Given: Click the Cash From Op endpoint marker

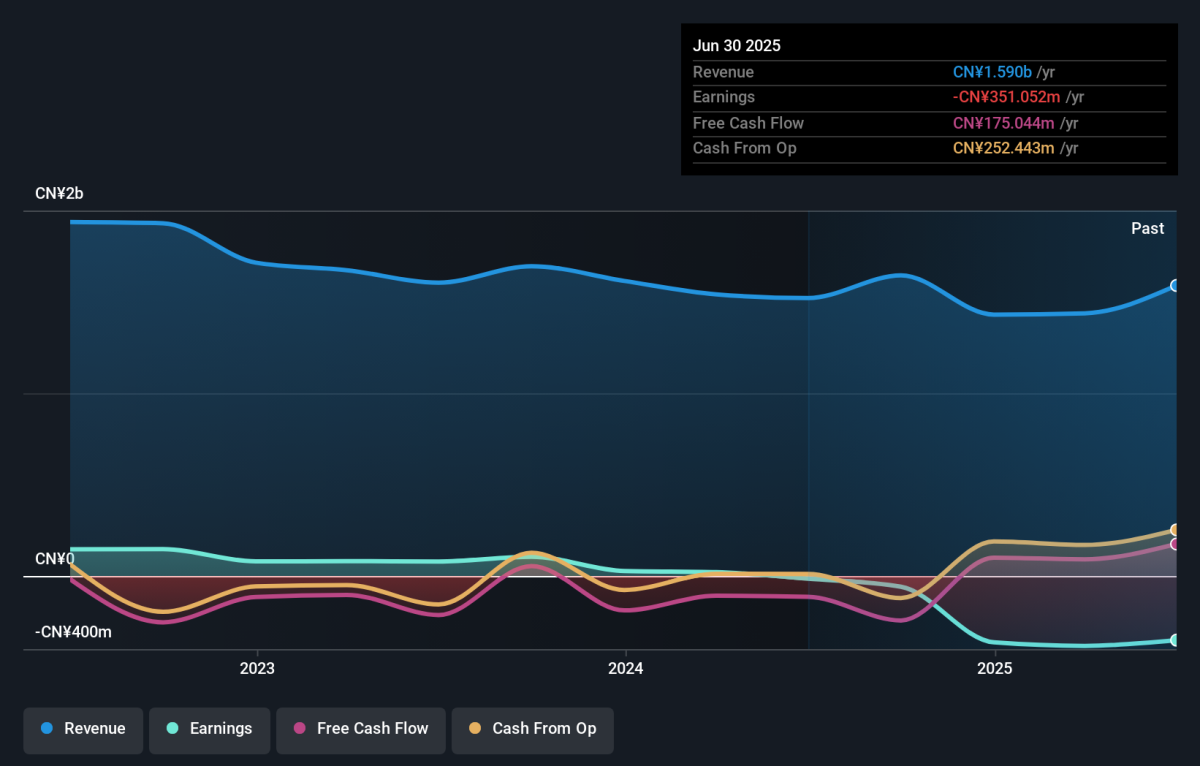Looking at the screenshot, I should [x=1176, y=530].
